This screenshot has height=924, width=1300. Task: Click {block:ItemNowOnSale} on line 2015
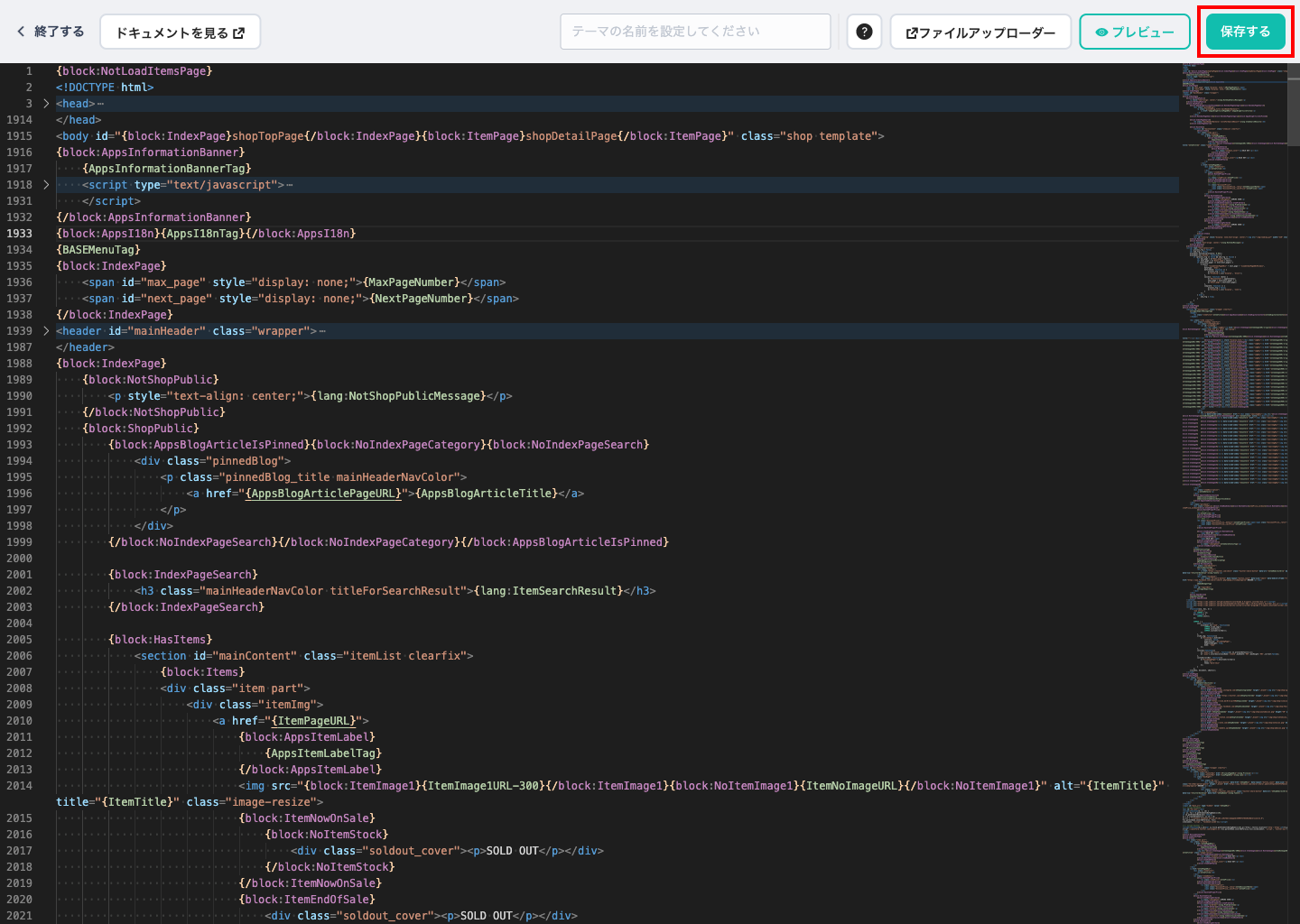(x=307, y=818)
